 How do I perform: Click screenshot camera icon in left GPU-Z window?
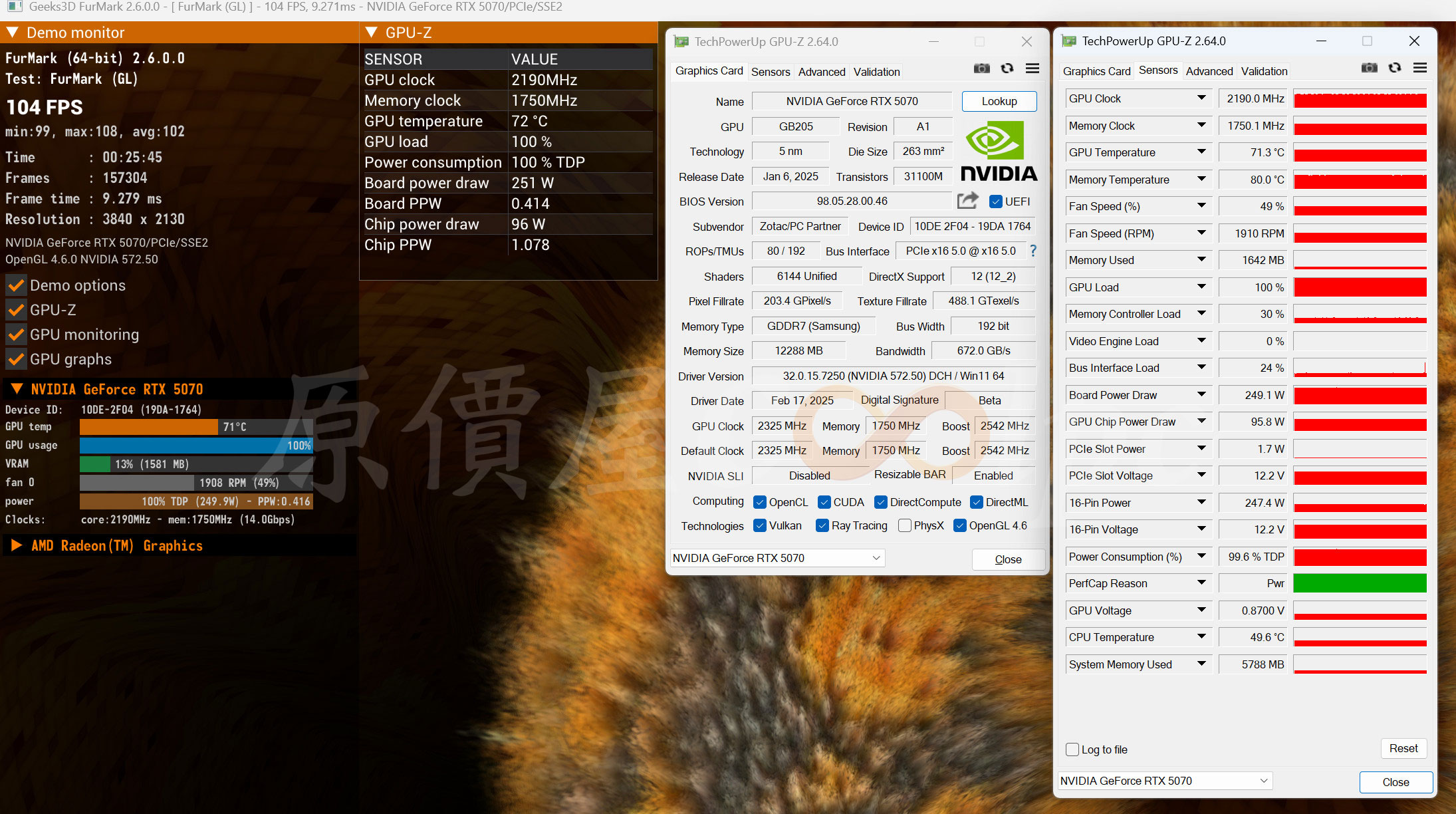[x=981, y=68]
